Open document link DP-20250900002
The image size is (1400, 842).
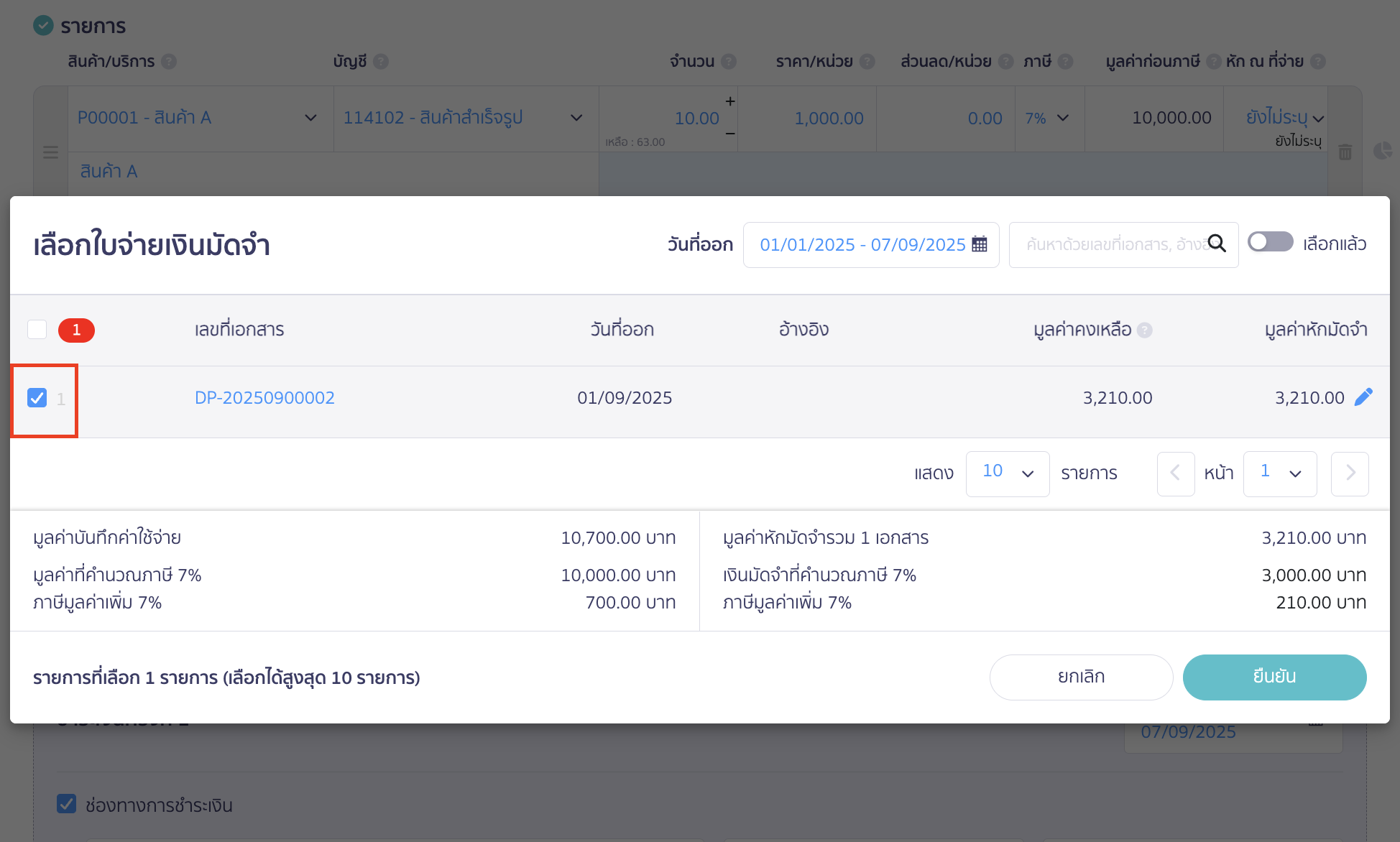tap(264, 398)
